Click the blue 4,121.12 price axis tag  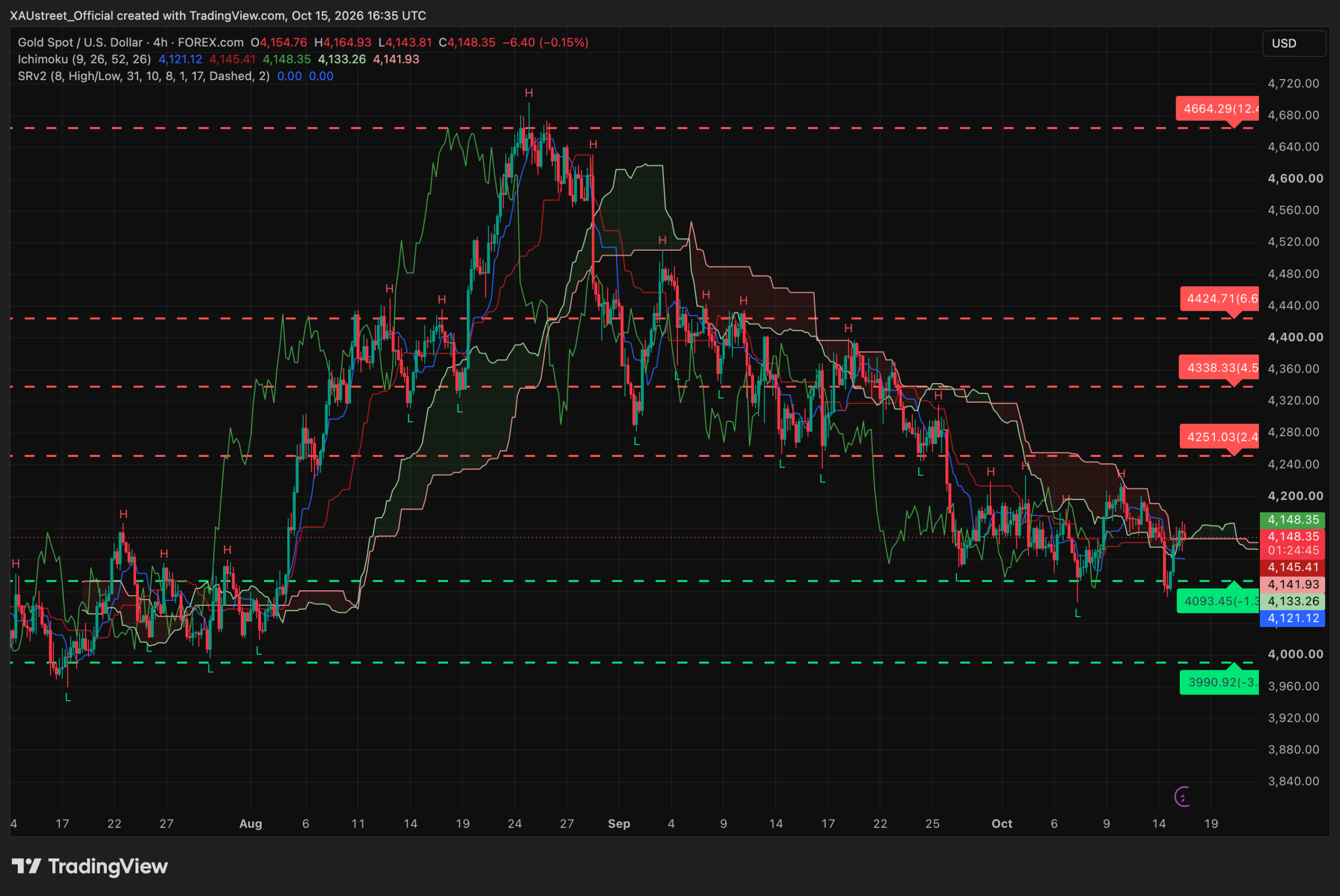1292,618
